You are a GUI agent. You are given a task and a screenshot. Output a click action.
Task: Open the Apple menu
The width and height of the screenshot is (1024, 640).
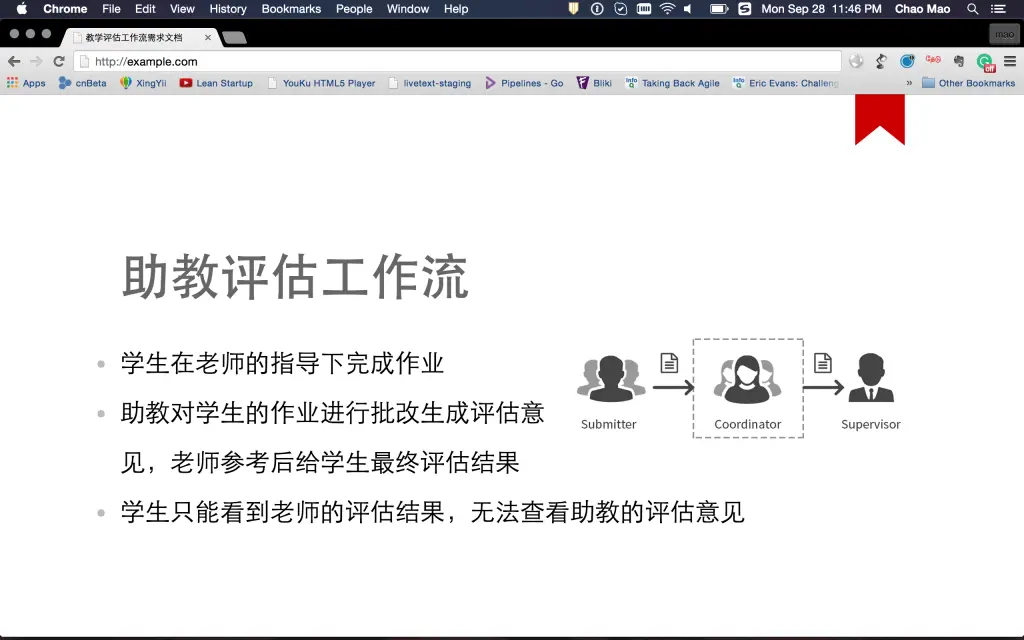coord(22,8)
